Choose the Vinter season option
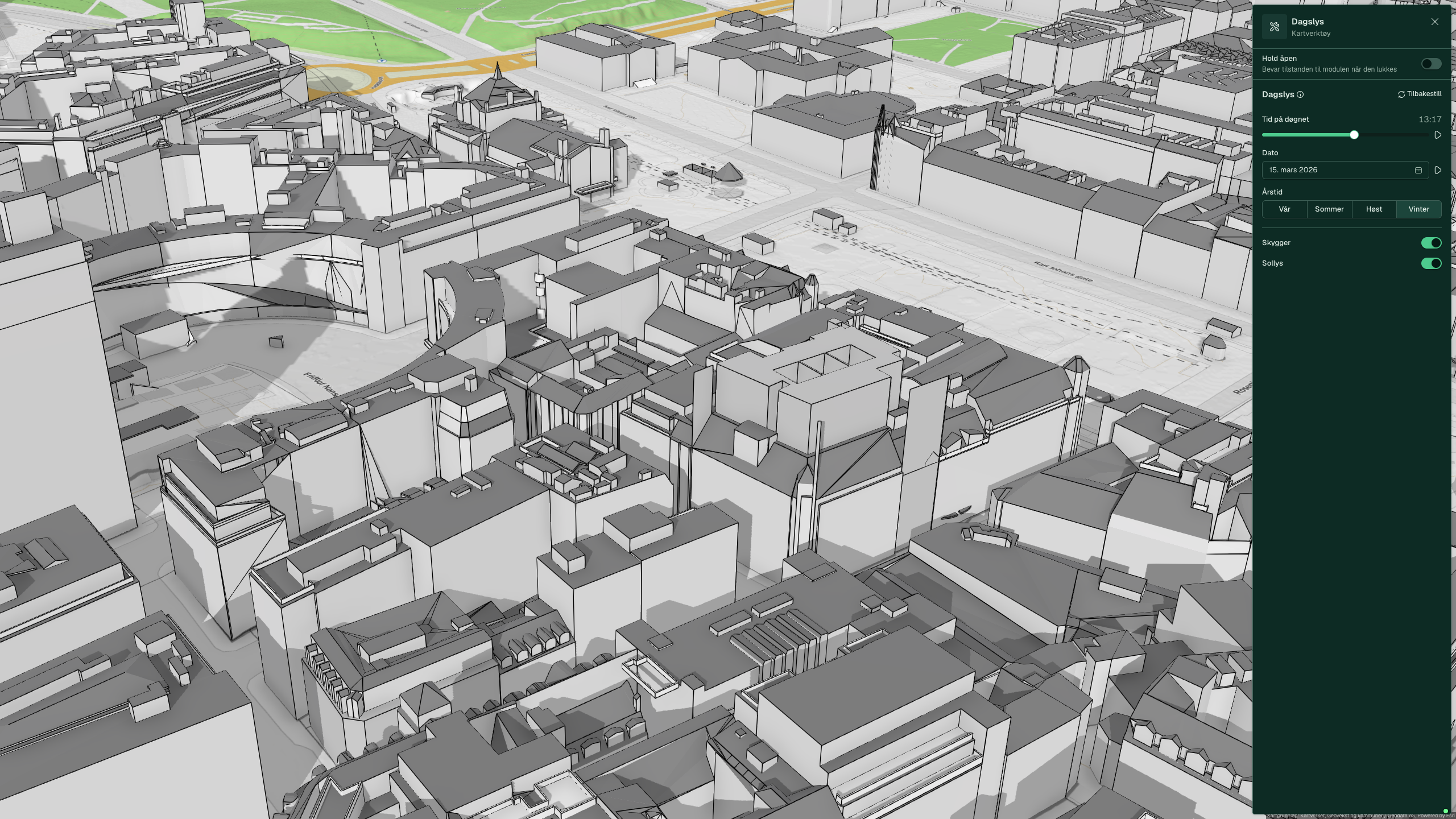This screenshot has height=819, width=1456. click(1418, 209)
